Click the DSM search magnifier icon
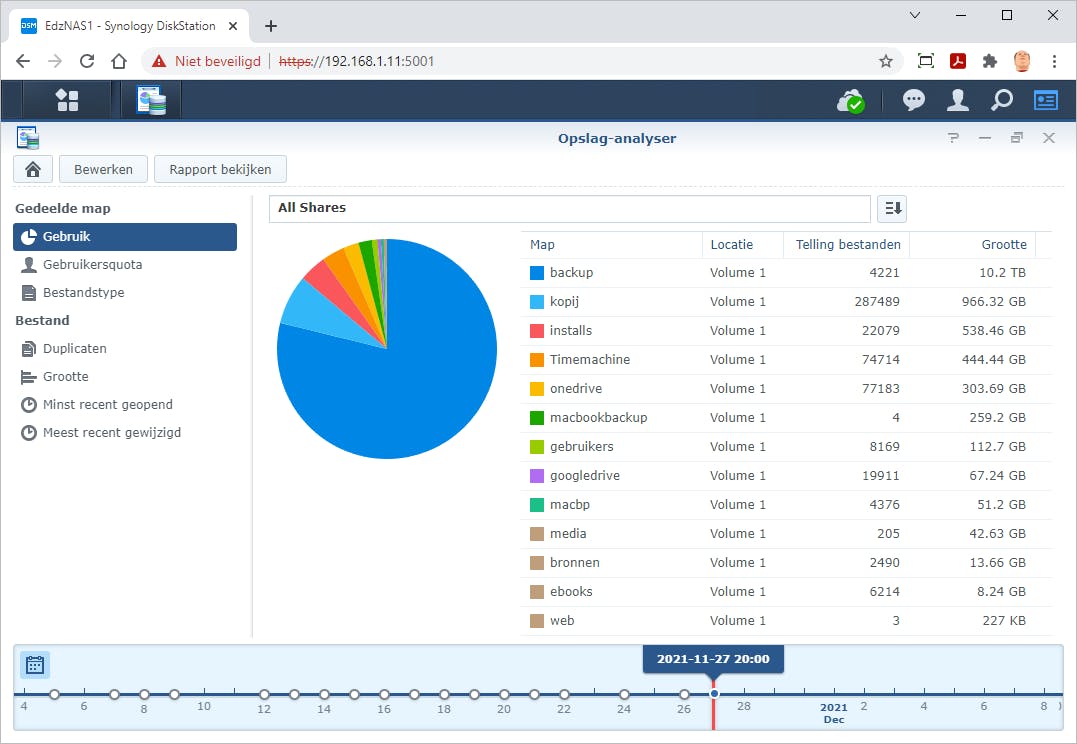The image size is (1077, 744). [x=1001, y=100]
